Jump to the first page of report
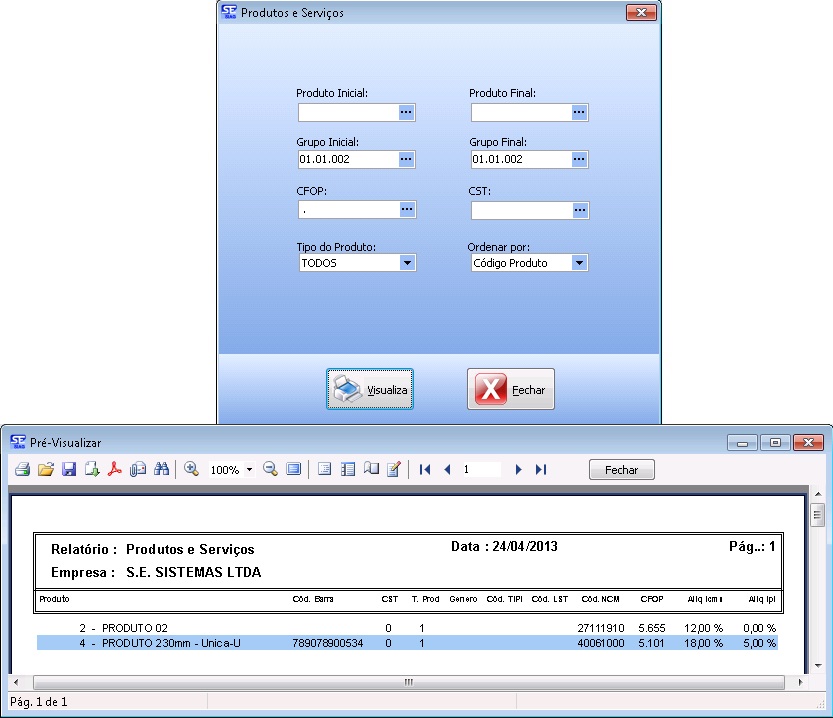 tap(425, 469)
